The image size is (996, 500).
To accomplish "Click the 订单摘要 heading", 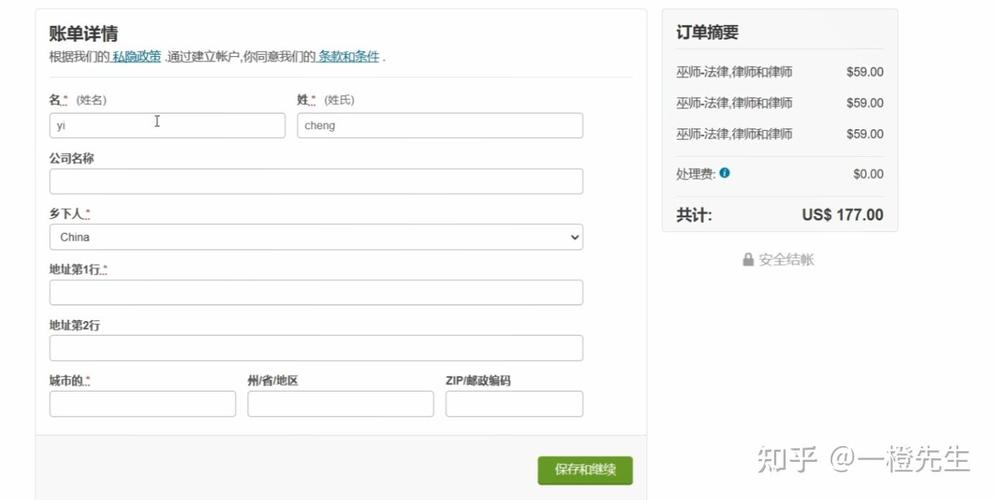I will (x=707, y=32).
